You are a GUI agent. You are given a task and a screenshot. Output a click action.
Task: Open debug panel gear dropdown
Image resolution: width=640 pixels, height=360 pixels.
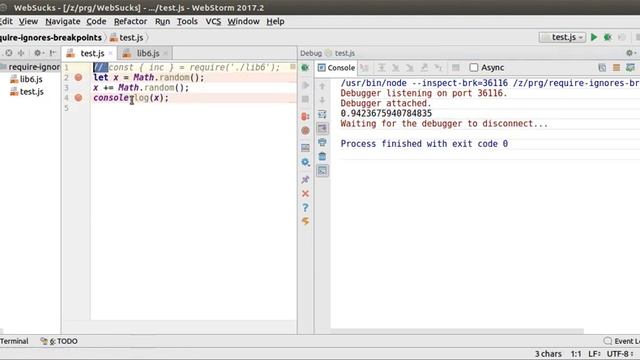pos(631,53)
